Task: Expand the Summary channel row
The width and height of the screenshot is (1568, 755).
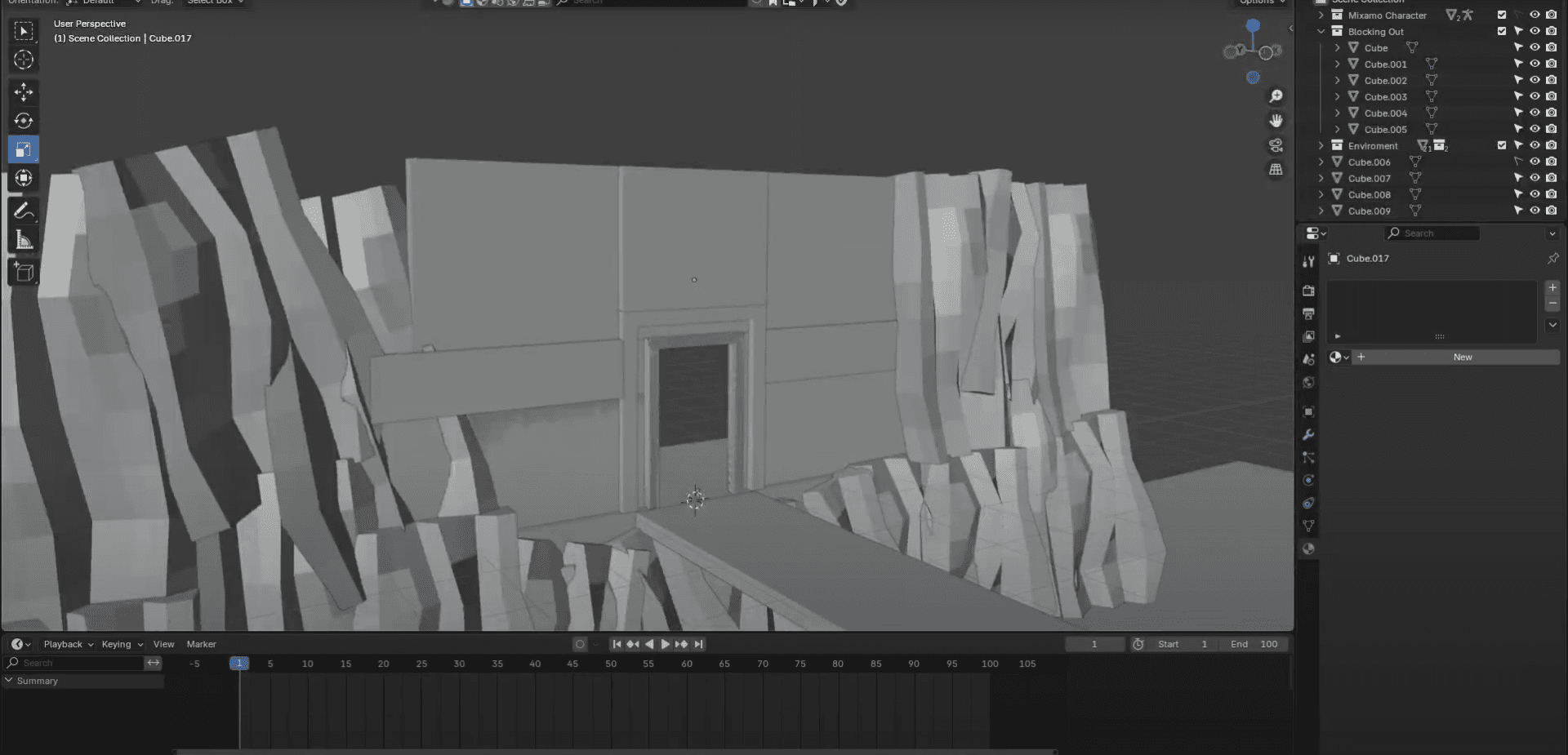Action: pyautogui.click(x=9, y=681)
